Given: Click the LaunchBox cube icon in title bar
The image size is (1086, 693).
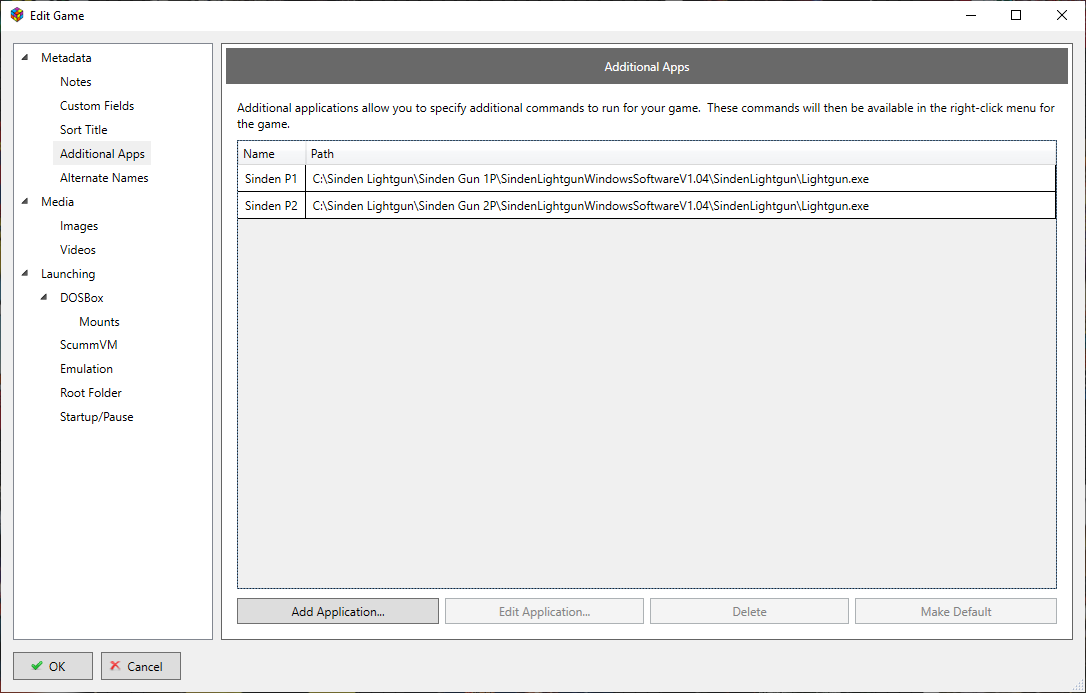Looking at the screenshot, I should (x=17, y=15).
